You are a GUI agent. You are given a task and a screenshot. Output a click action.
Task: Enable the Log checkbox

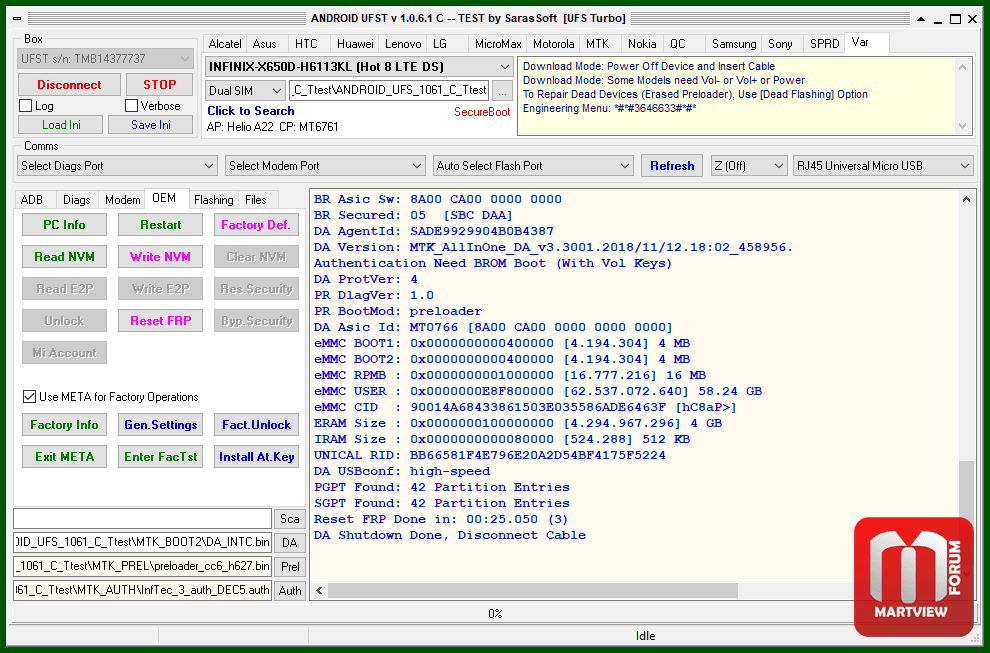click(25, 105)
